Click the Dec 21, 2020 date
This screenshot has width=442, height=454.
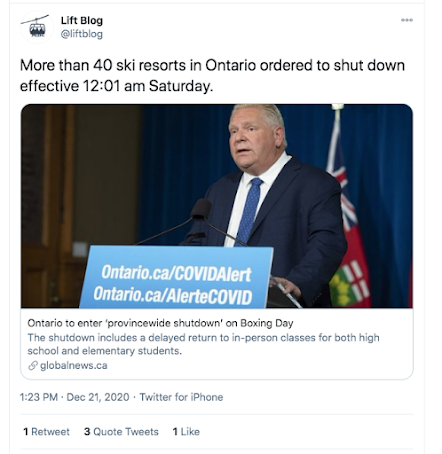pos(98,397)
